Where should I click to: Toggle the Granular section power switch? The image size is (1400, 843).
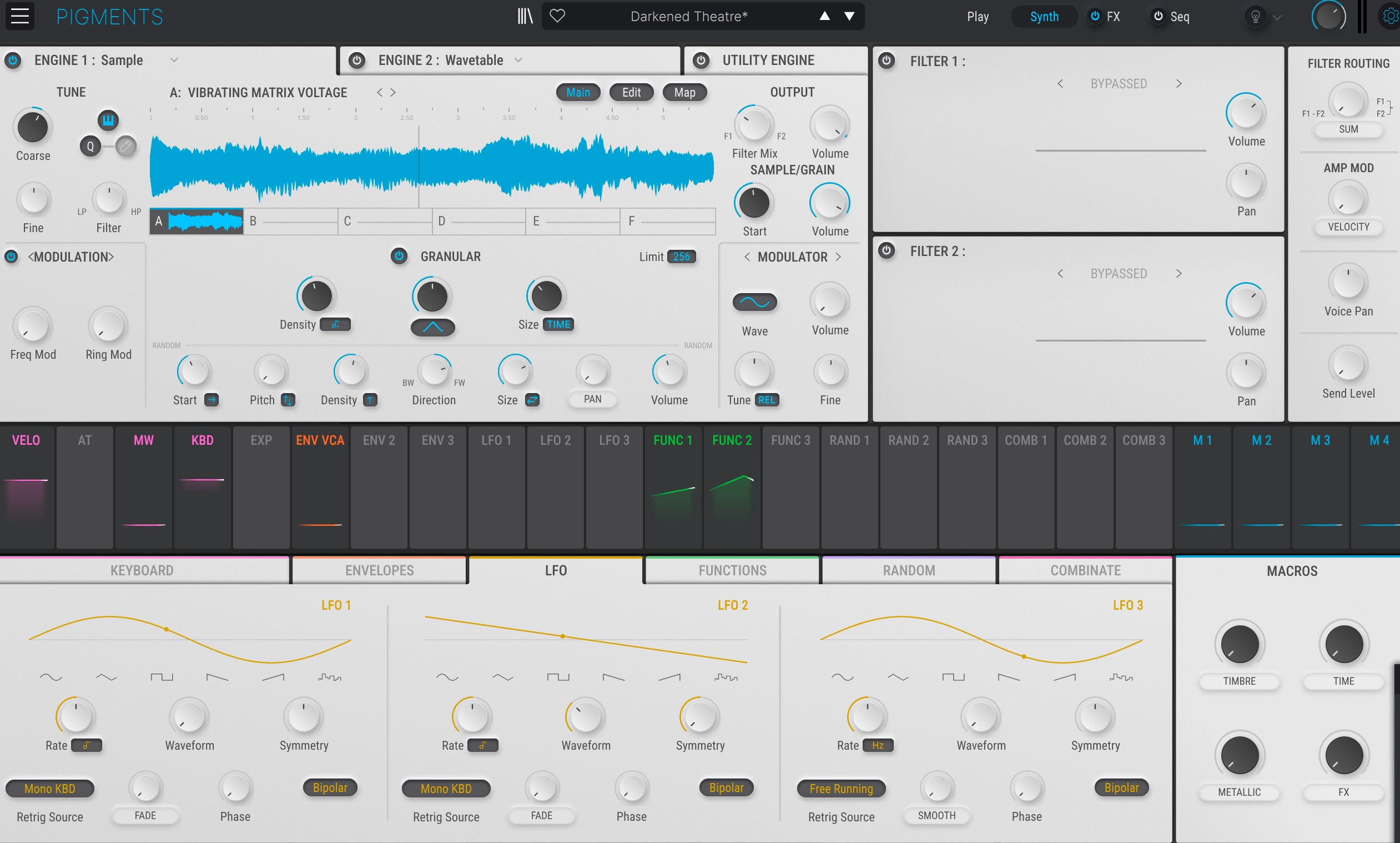click(x=399, y=256)
